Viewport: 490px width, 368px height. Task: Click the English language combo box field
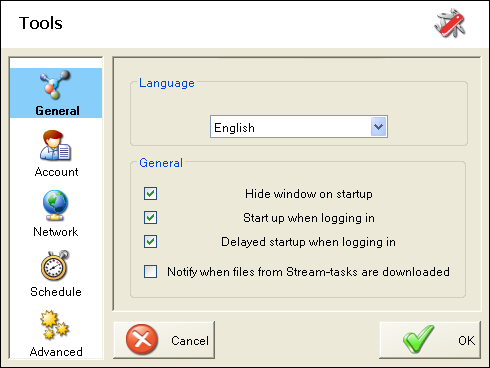(299, 127)
